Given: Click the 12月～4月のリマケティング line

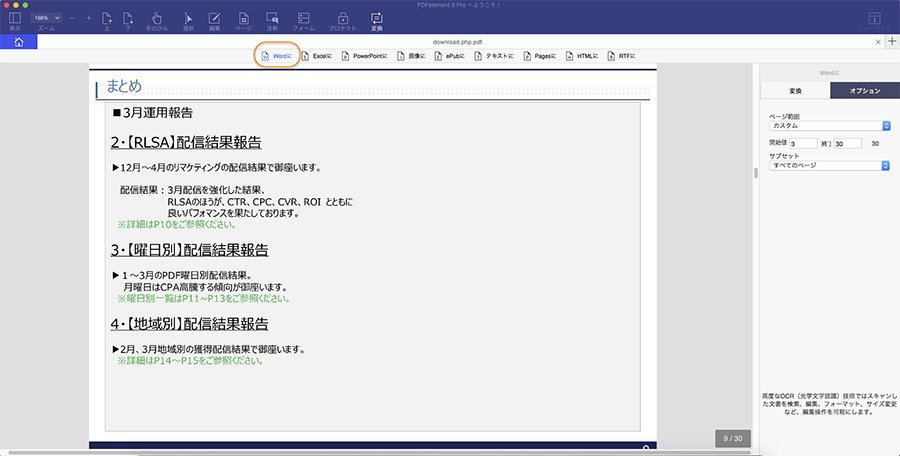Looking at the screenshot, I should tap(217, 168).
